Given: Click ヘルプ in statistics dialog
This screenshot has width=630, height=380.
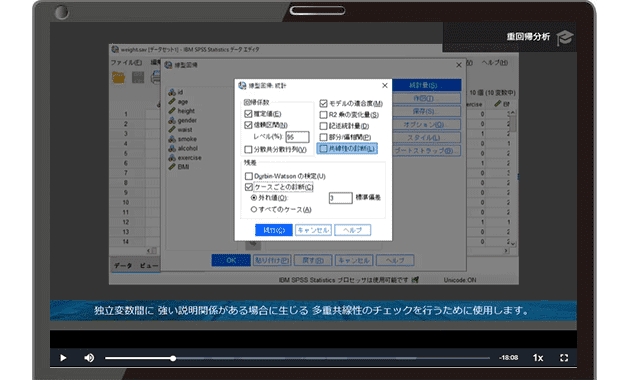Looking at the screenshot, I should [x=352, y=230].
